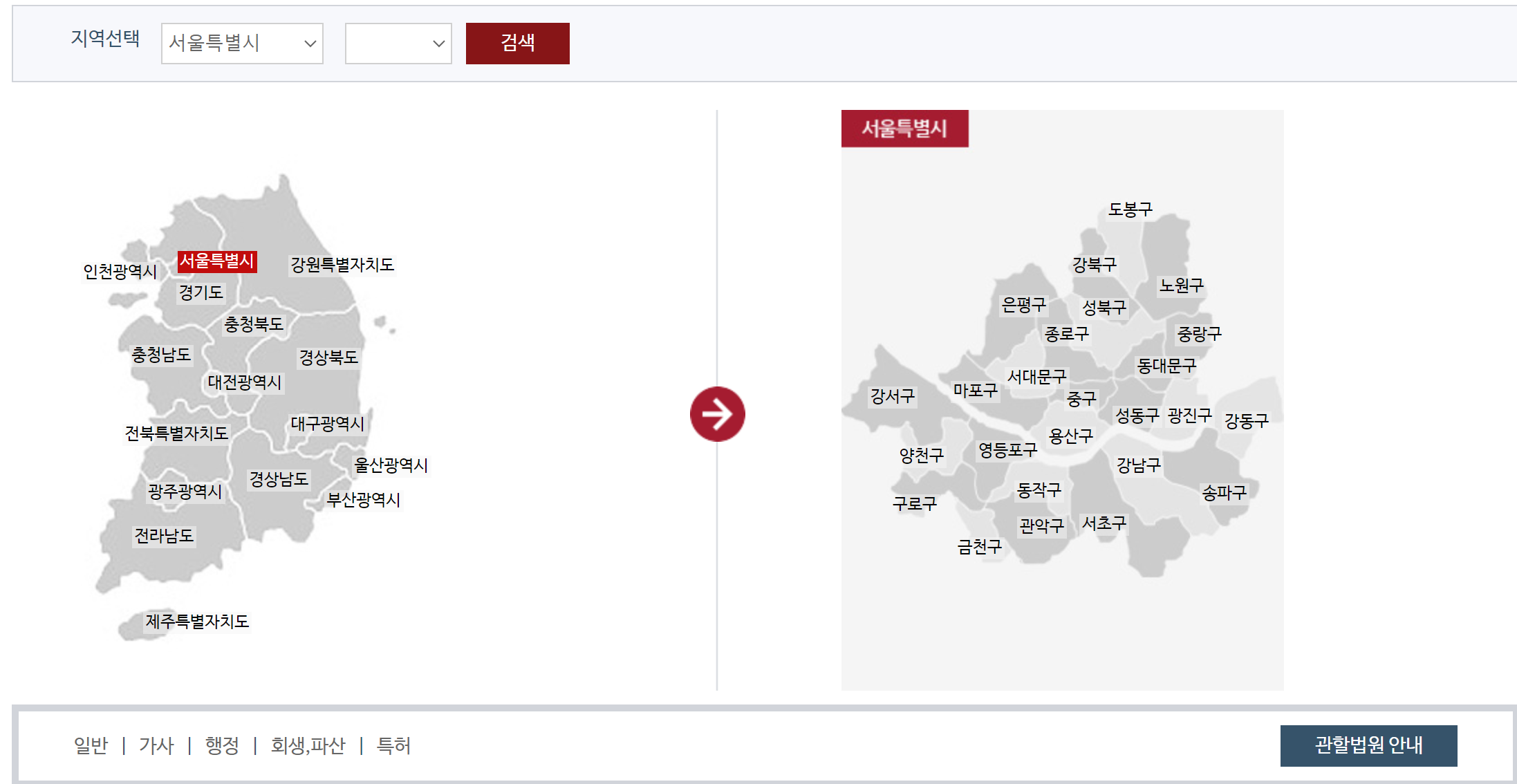Switch to the 가사 tab
Viewport: 1517px width, 784px height.
pos(156,745)
